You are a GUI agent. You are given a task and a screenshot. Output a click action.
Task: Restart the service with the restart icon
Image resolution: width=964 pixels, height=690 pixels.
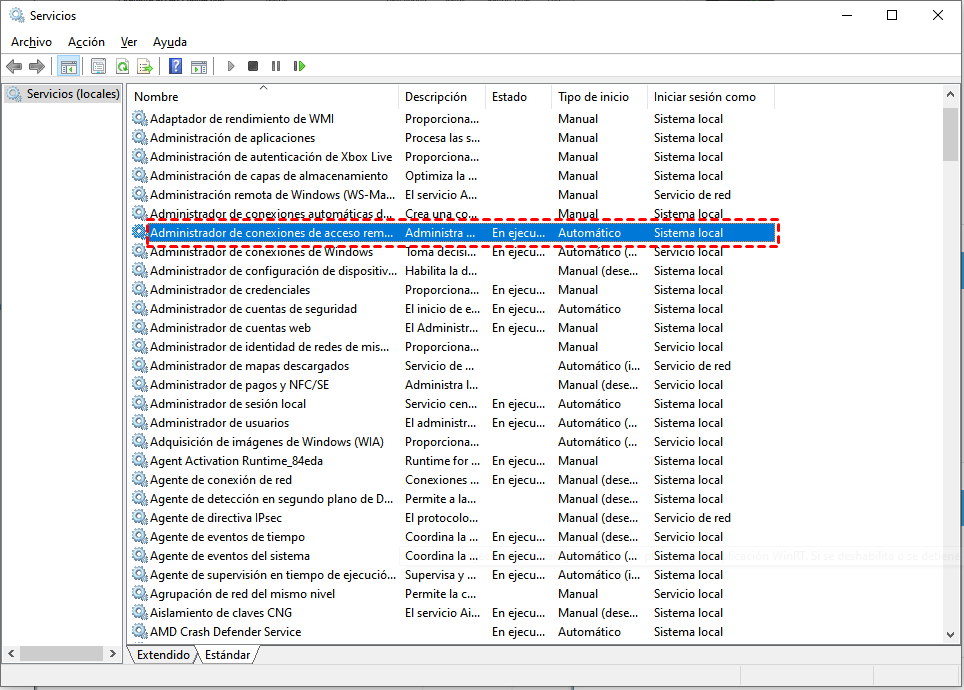tap(299, 66)
